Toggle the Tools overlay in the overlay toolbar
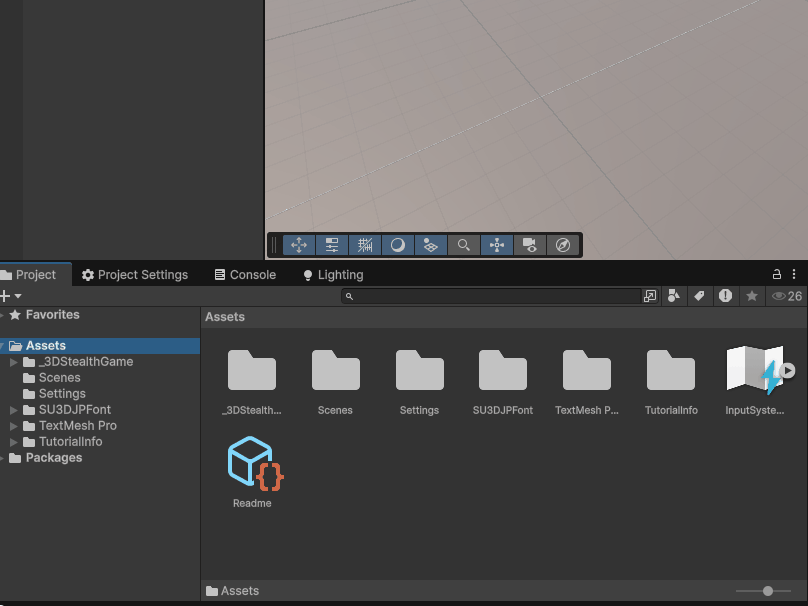The height and width of the screenshot is (606, 808). [299, 245]
